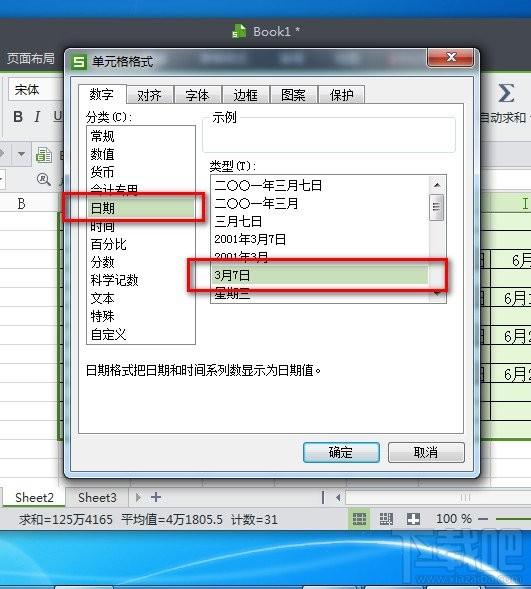Switch to the 字体 tab
Viewport: 531px width, 589px height.
click(198, 95)
